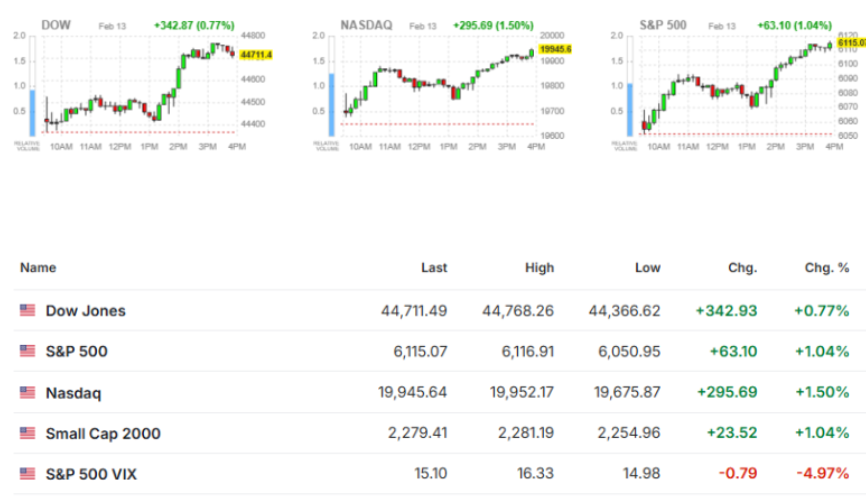Click the NASDAQ relative volume blue bar
The width and height of the screenshot is (866, 498).
click(331, 104)
